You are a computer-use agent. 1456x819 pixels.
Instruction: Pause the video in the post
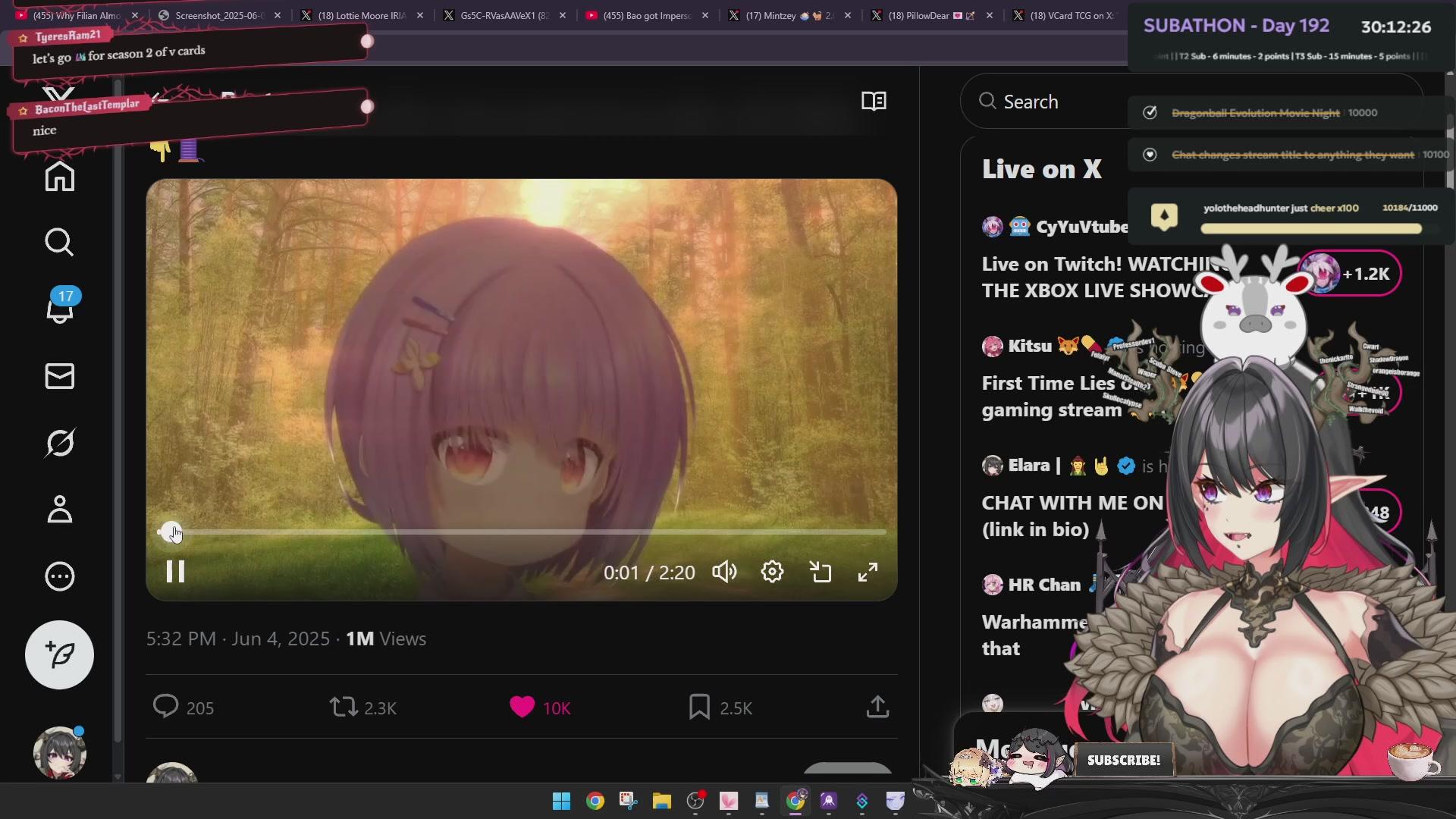(x=175, y=572)
